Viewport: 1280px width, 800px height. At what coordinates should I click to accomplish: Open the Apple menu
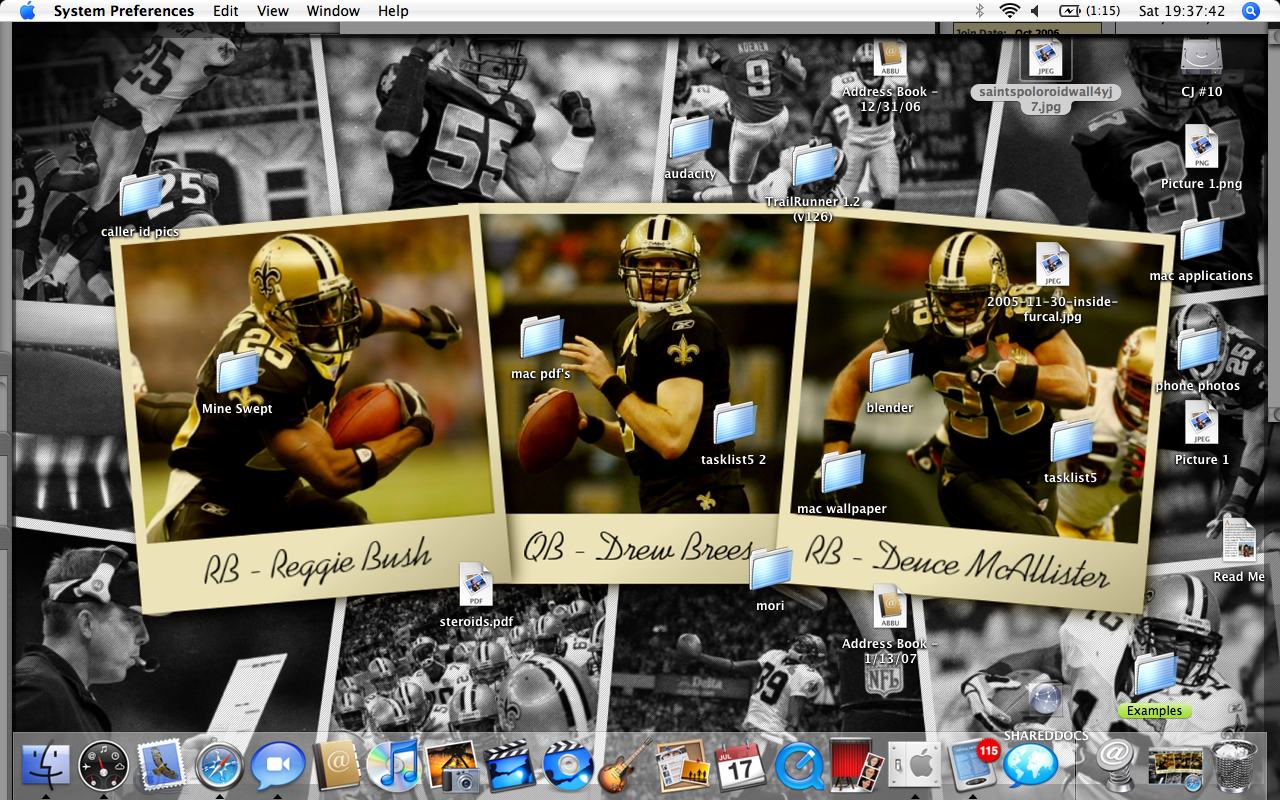point(27,11)
